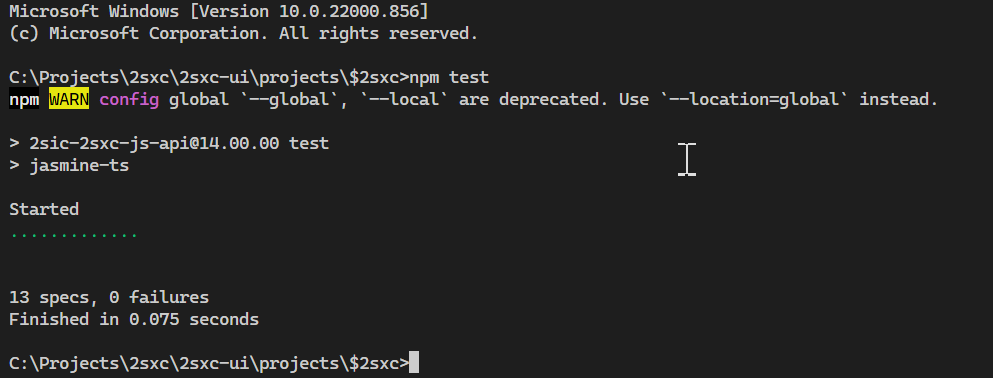Viewport: 993px width, 378px height.
Task: Click the '2sic-2sxc-js-api@14.00.00 test' line
Action: [169, 144]
